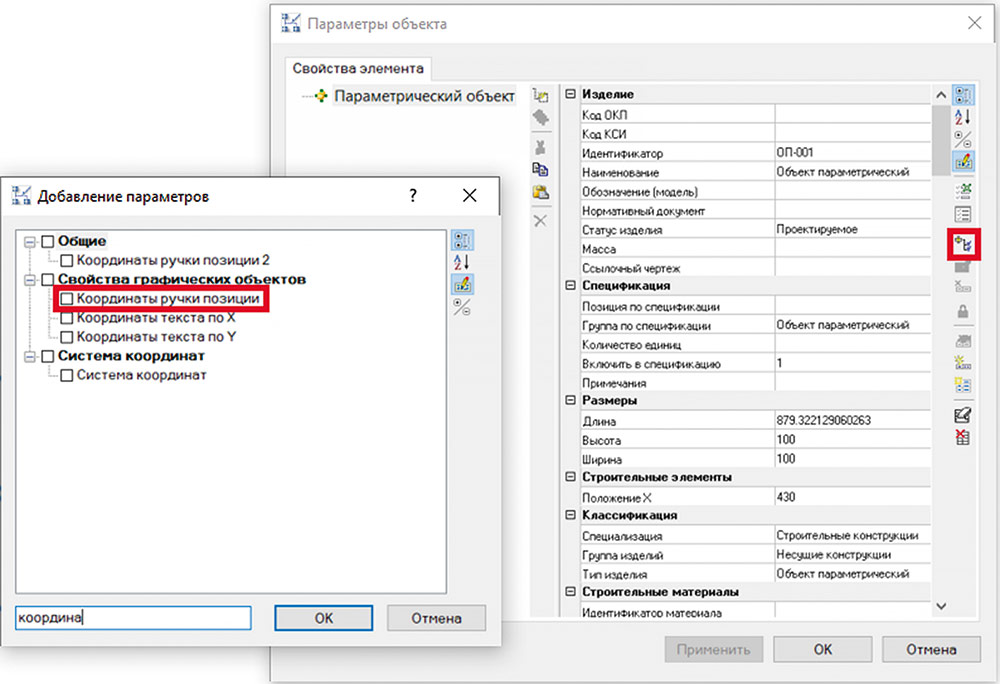Click Отмена in Параметры объекта dialog
1000x684 pixels.
(931, 649)
